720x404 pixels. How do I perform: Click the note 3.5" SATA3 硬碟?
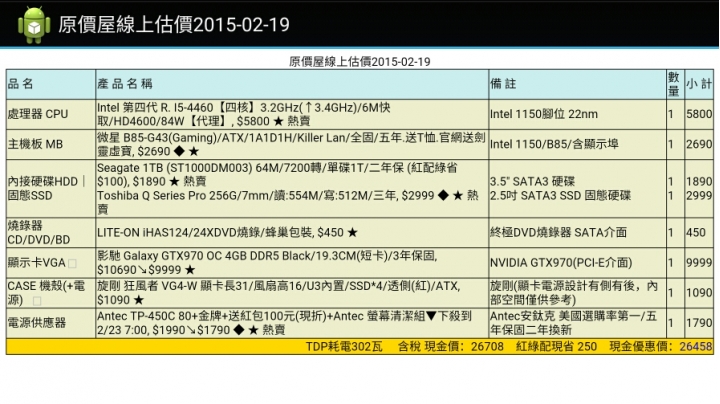coord(532,181)
